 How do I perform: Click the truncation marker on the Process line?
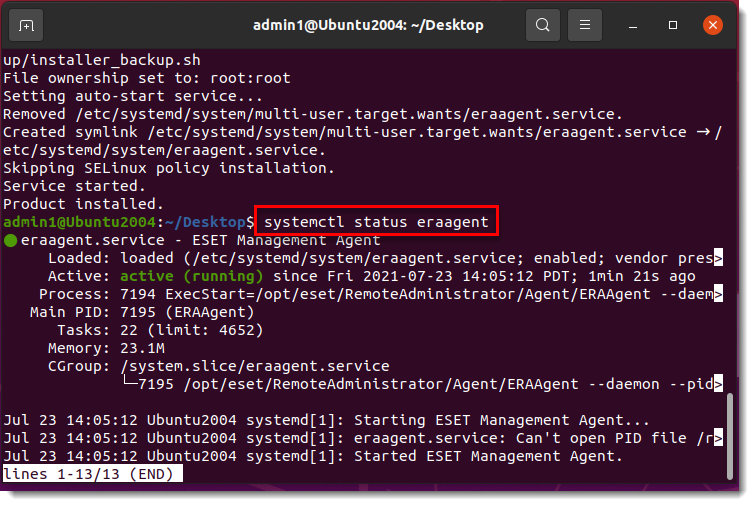717,294
